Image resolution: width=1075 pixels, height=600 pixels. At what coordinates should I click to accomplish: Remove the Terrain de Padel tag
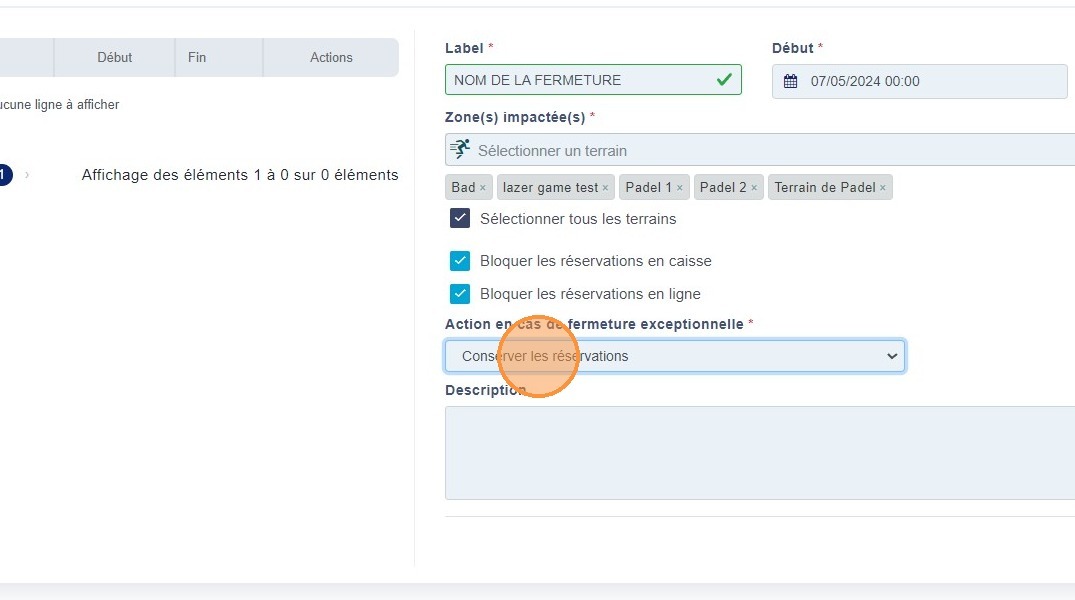883,188
